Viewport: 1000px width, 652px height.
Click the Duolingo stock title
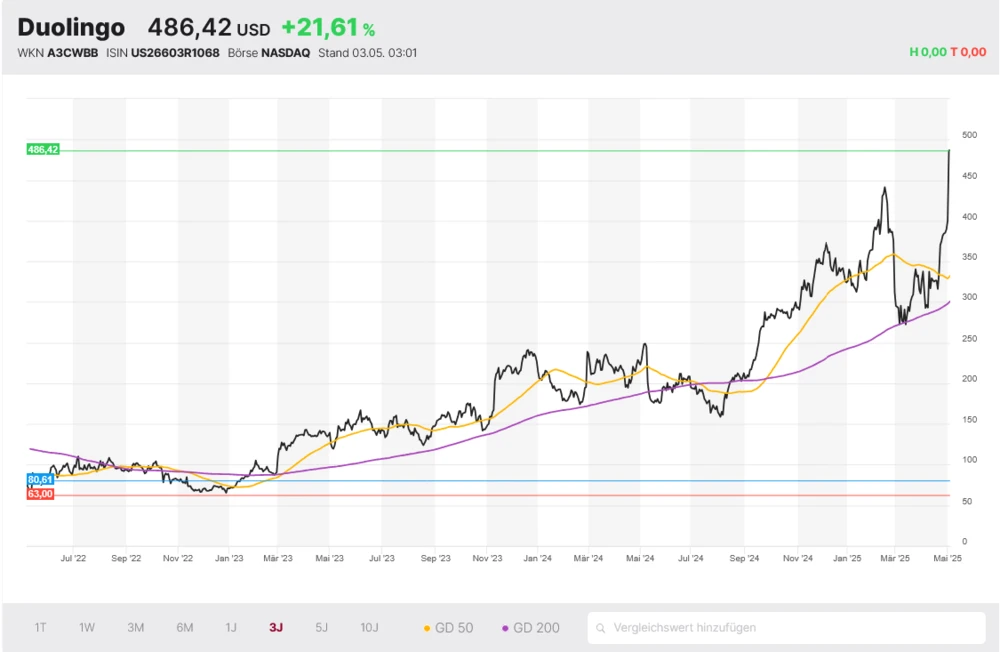(x=71, y=28)
